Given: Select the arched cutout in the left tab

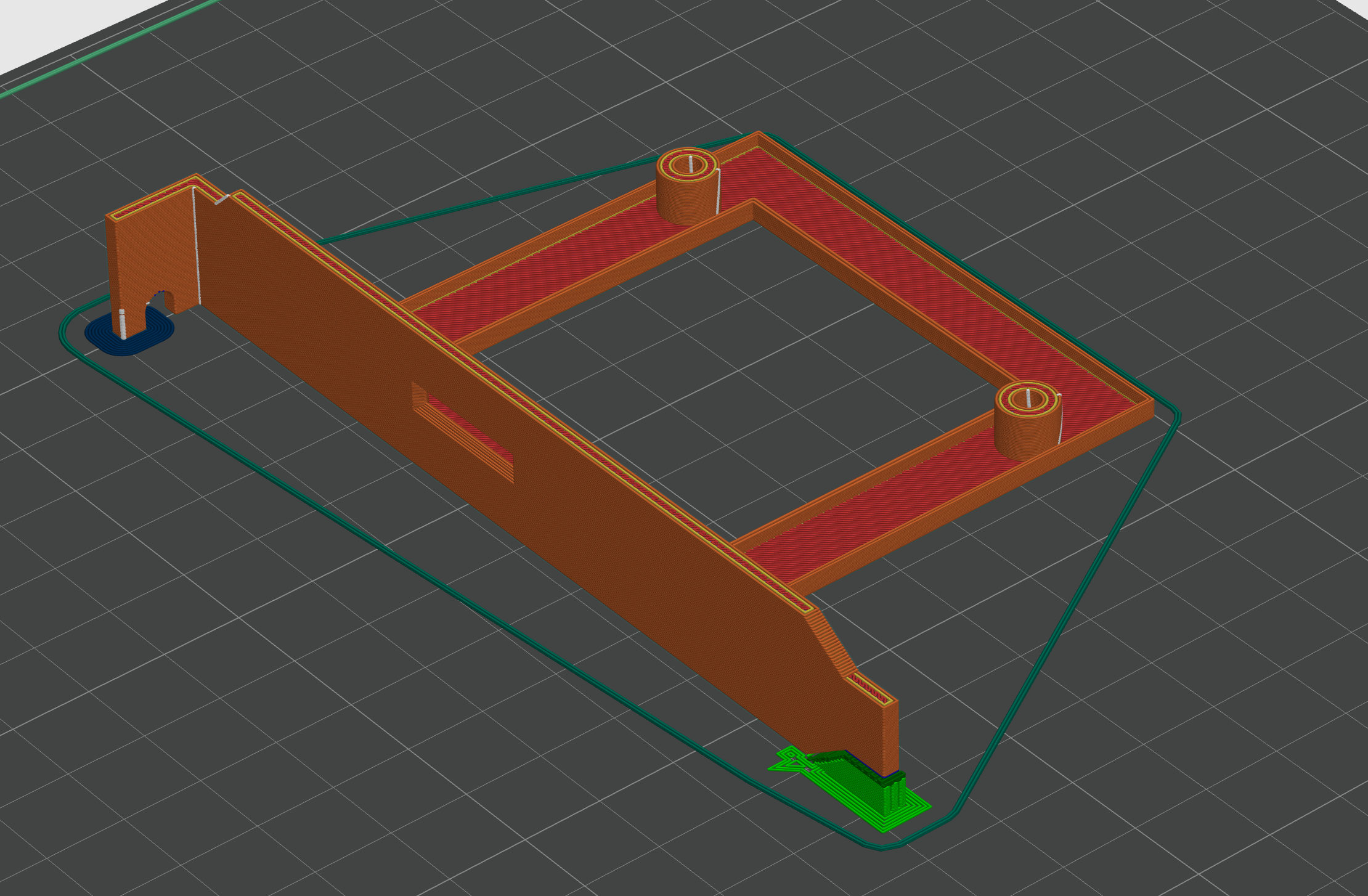Looking at the screenshot, I should [x=160, y=305].
